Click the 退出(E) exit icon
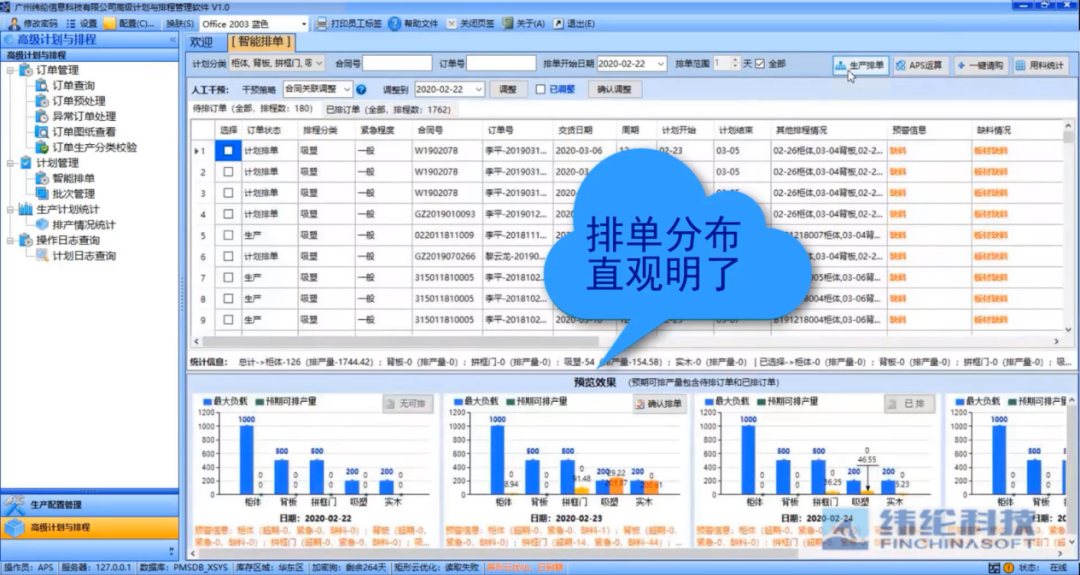 click(559, 23)
